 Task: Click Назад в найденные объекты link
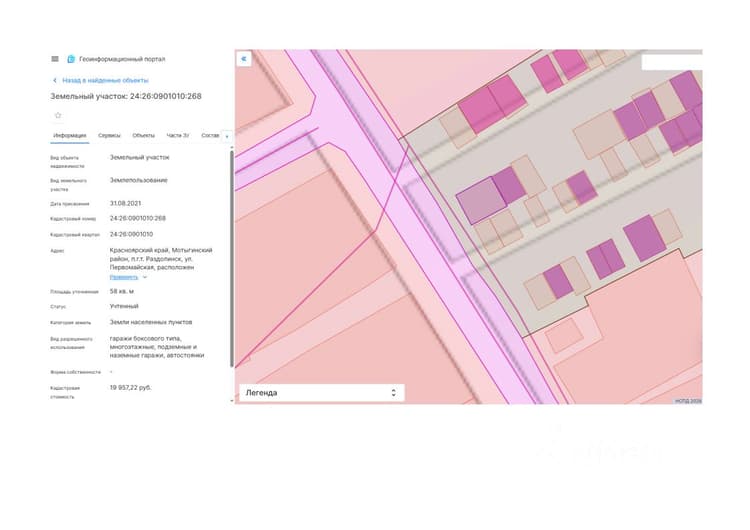point(105,80)
